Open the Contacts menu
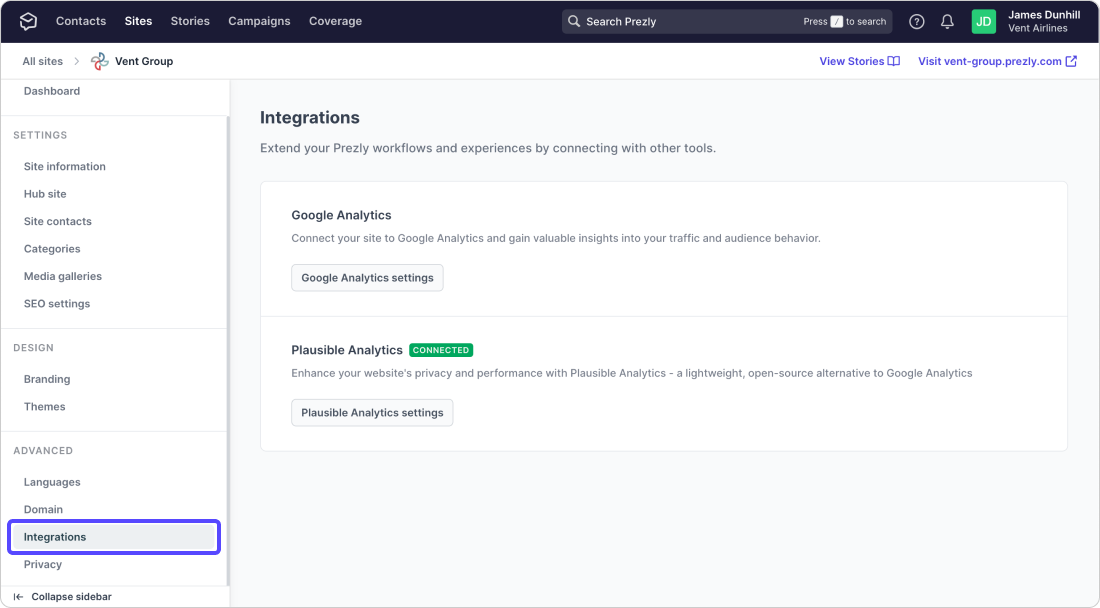 (81, 21)
